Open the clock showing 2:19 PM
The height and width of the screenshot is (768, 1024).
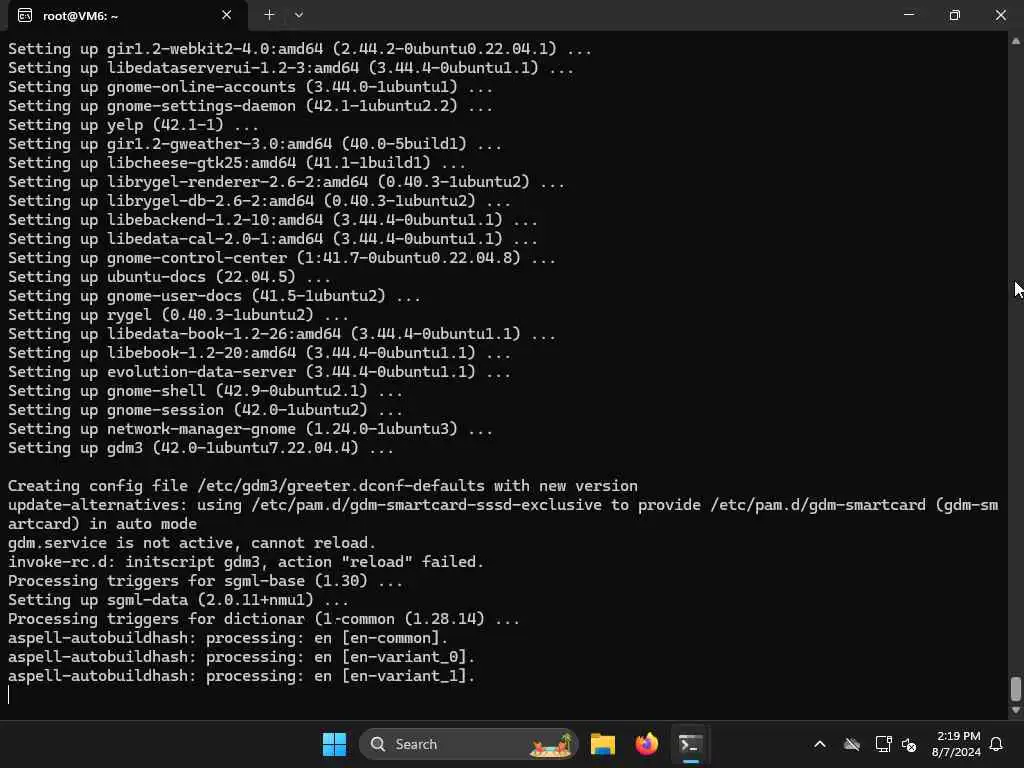(x=957, y=744)
